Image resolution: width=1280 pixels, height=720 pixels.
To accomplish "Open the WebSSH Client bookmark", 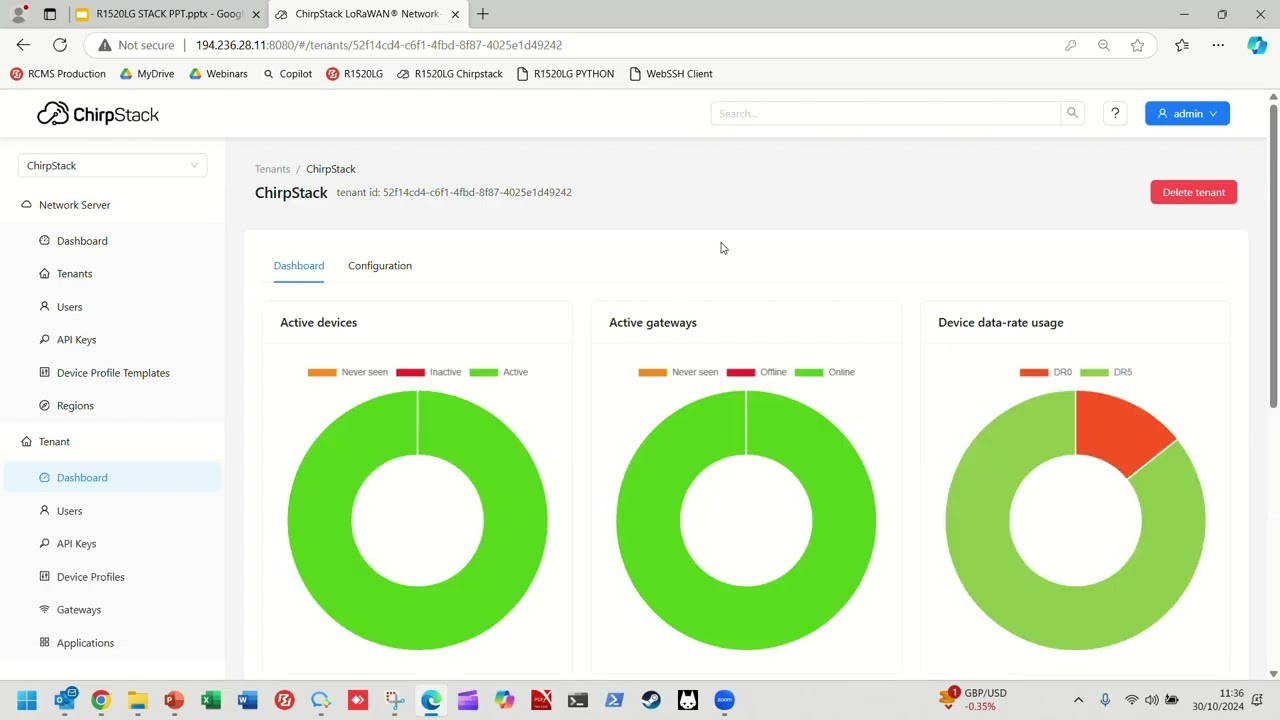I will click(671, 74).
